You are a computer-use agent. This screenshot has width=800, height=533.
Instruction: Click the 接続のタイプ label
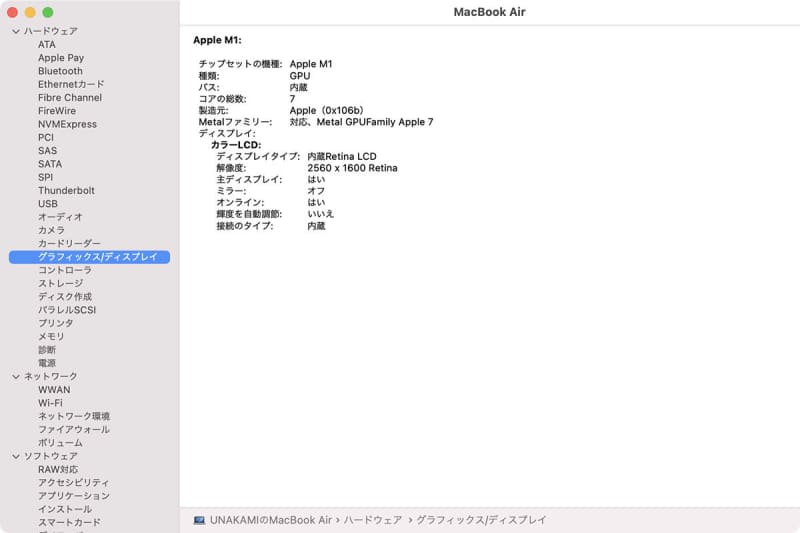pyautogui.click(x=245, y=226)
